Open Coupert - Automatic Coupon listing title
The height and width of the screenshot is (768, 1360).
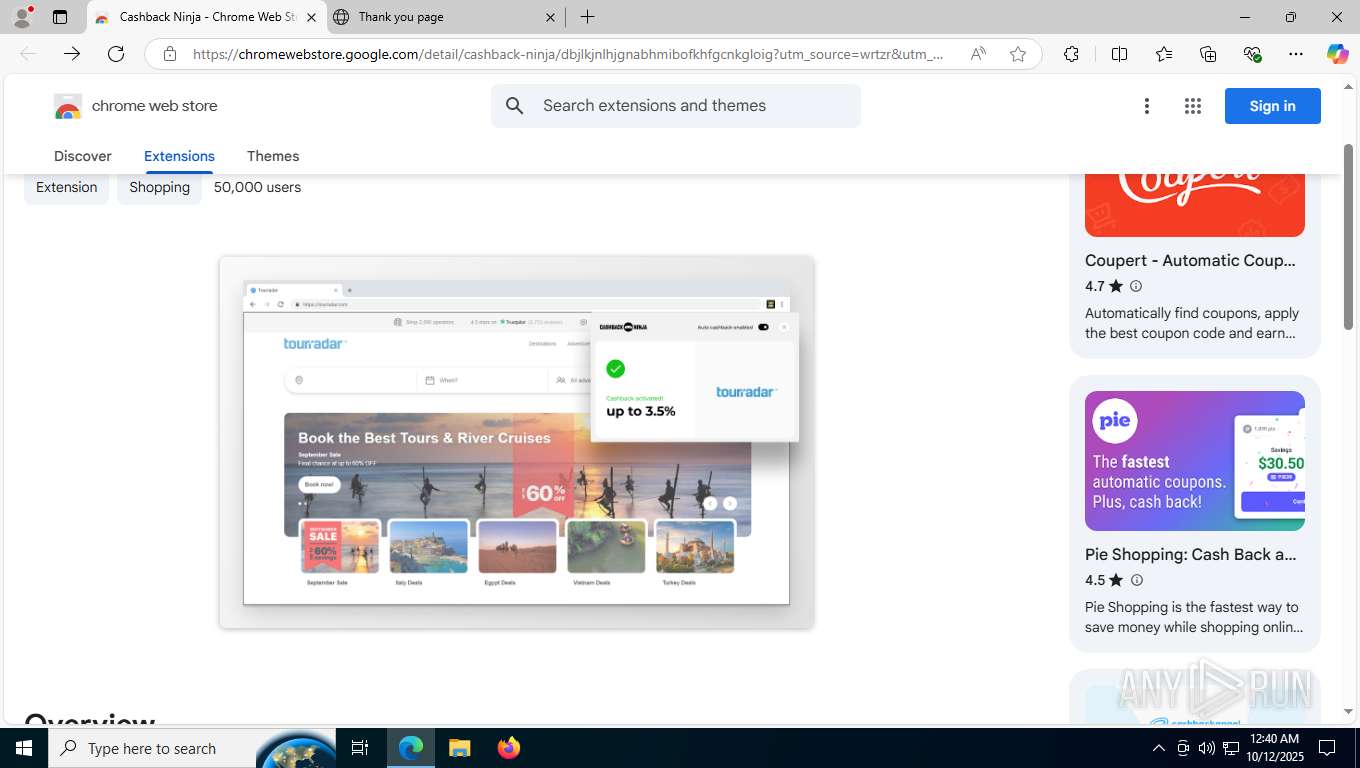click(1190, 261)
